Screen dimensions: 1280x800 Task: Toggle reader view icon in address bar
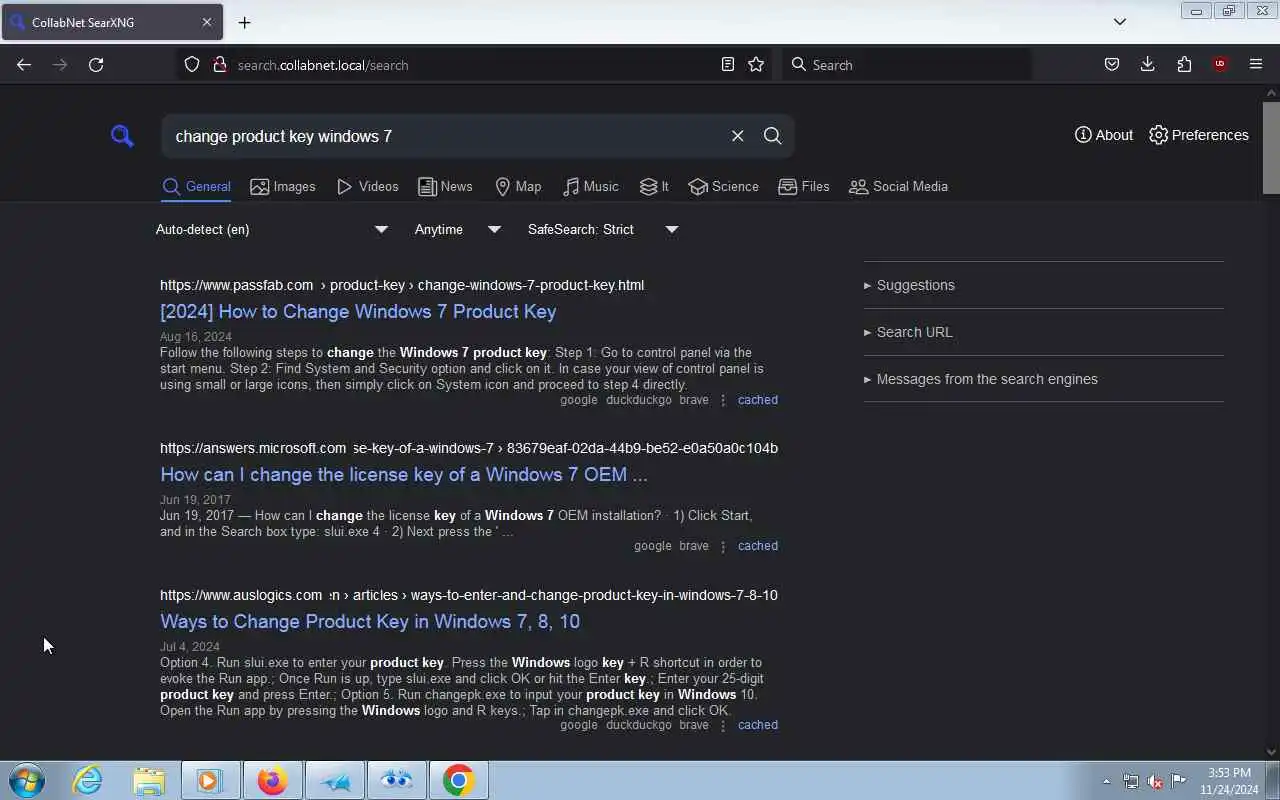tap(728, 64)
